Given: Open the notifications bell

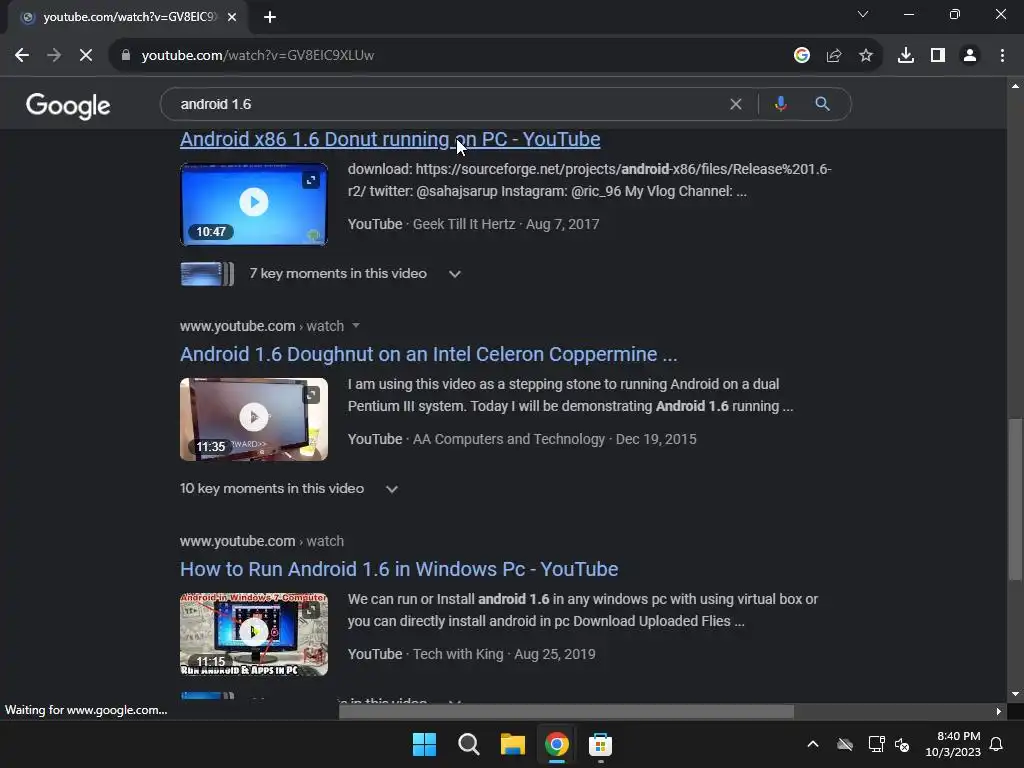Looking at the screenshot, I should [997, 744].
